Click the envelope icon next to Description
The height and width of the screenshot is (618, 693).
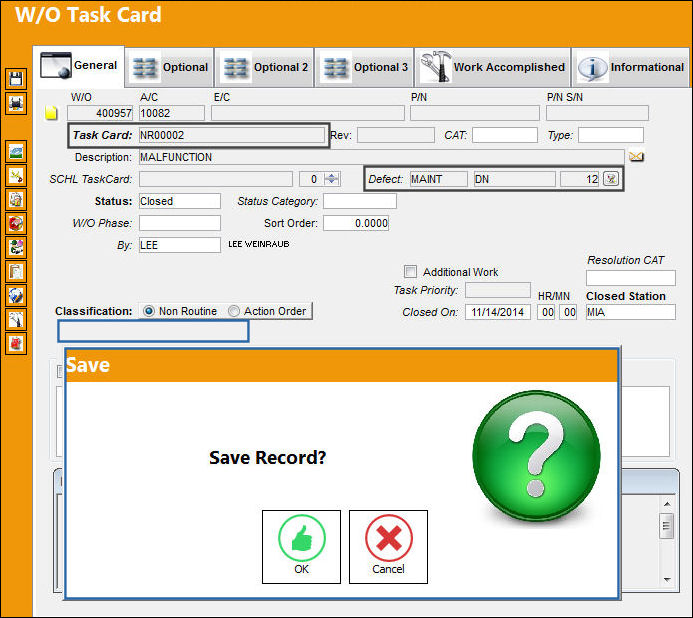click(x=636, y=156)
